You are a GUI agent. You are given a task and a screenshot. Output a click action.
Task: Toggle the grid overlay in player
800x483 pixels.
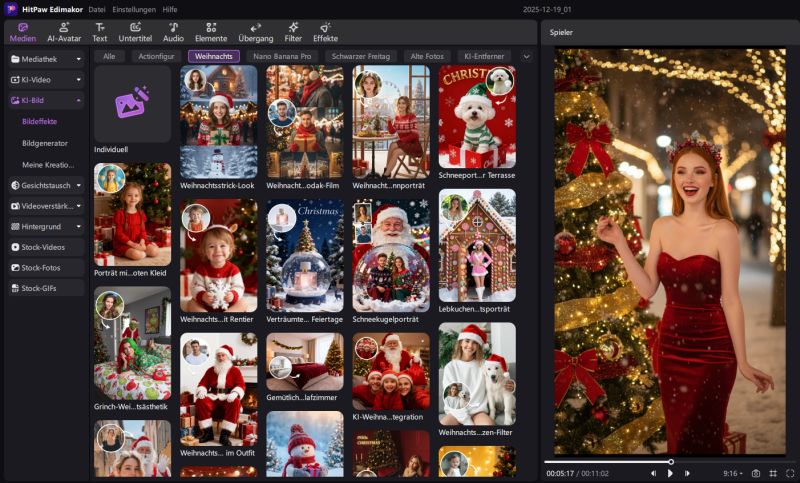pos(773,473)
